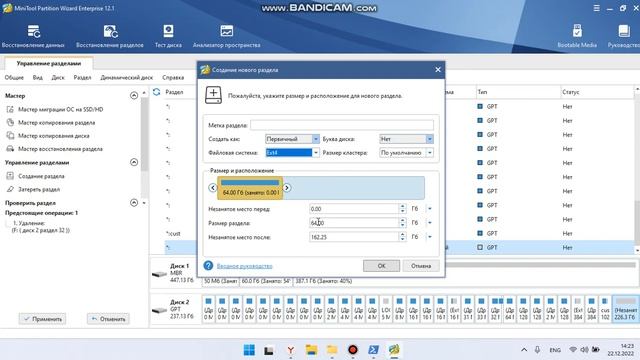The image size is (640, 360).
Task: Collapse the Управление разделами sidebar section
Action: 134,162
